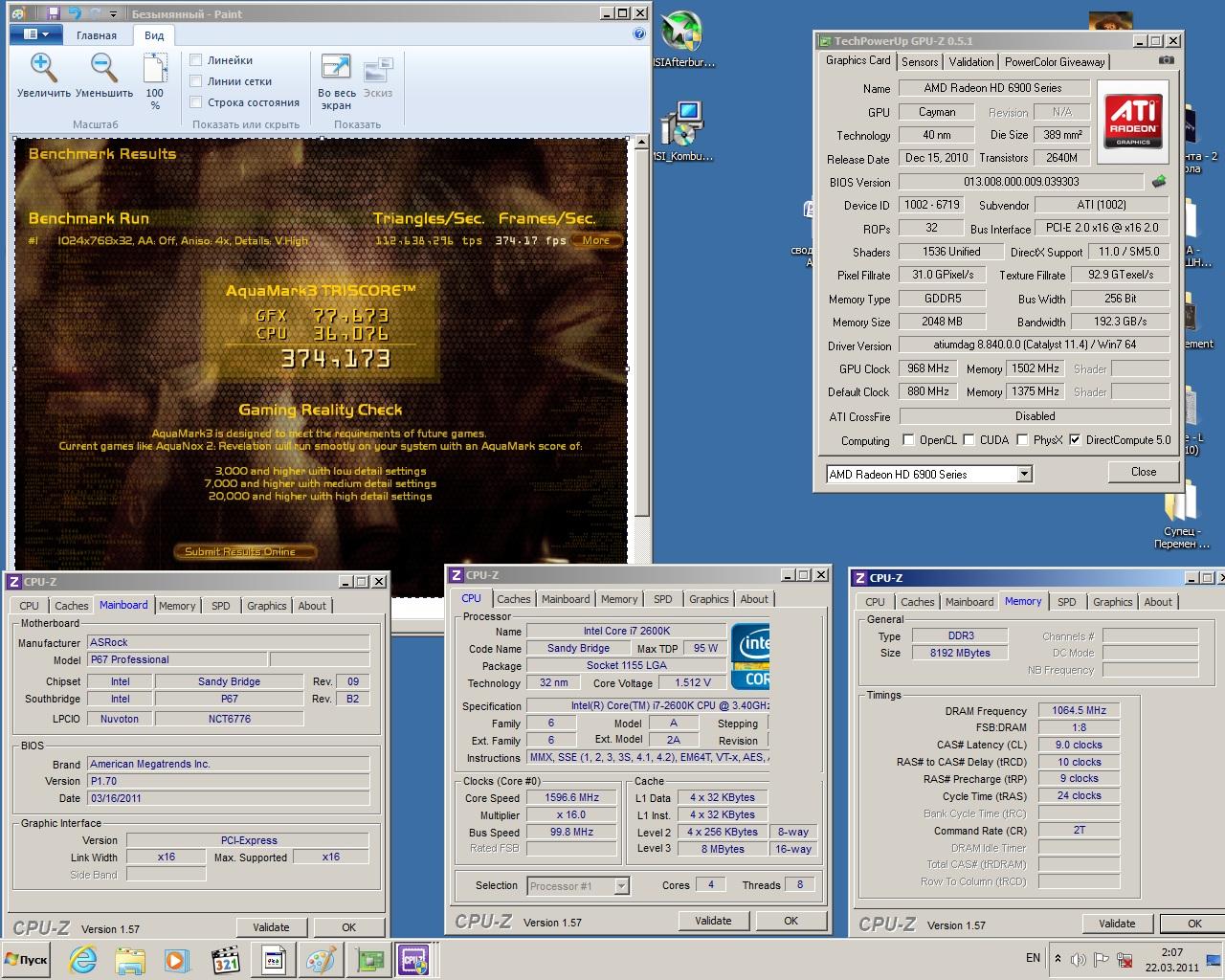Switch to the Главная tab in Paint
1225x980 pixels.
(x=97, y=35)
